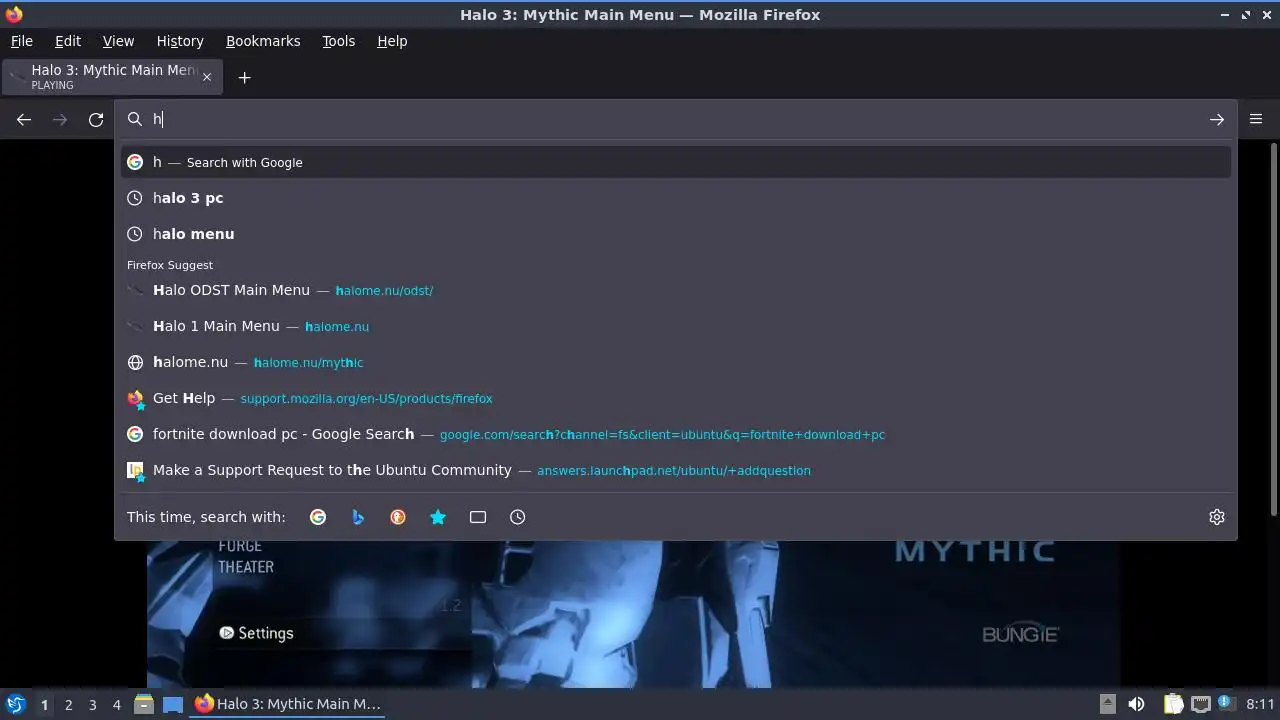Click Firefox taskbar entry 'Halo 3: Mythic Main M…'
The width and height of the screenshot is (1280, 720).
pos(288,704)
